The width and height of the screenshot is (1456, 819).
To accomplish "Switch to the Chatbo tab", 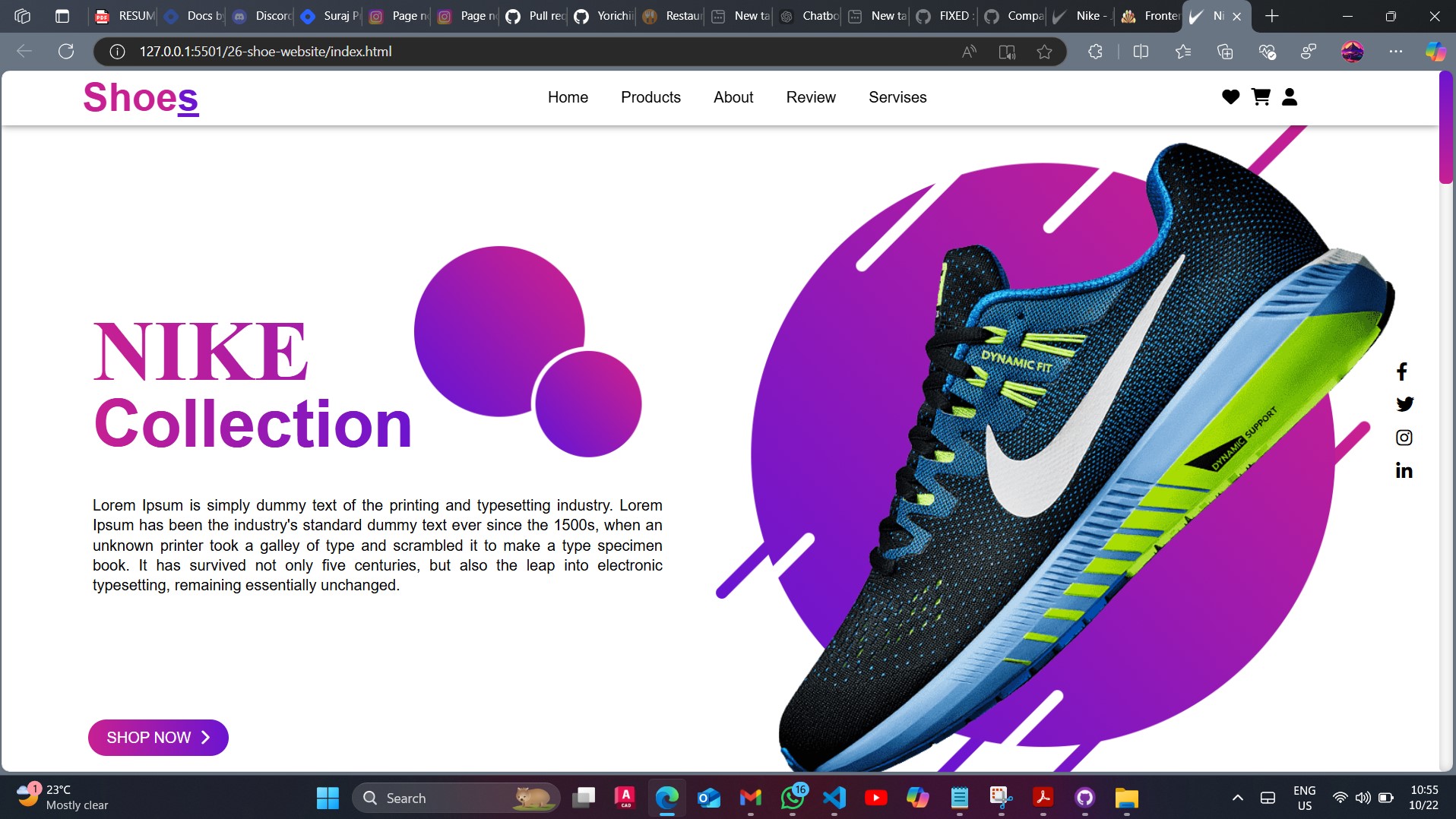I will pyautogui.click(x=809, y=16).
